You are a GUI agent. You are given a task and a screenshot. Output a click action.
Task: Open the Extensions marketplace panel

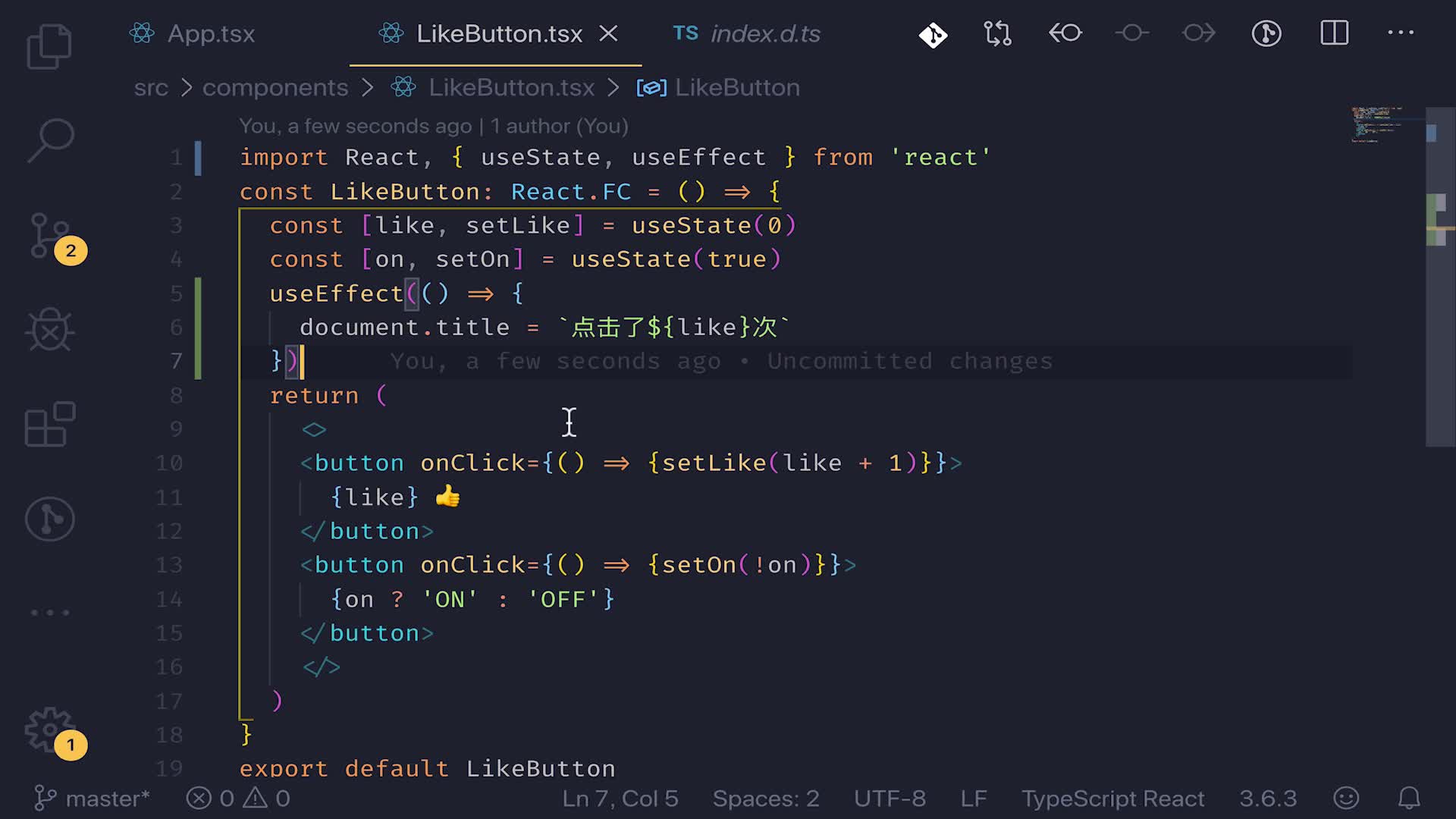49,425
